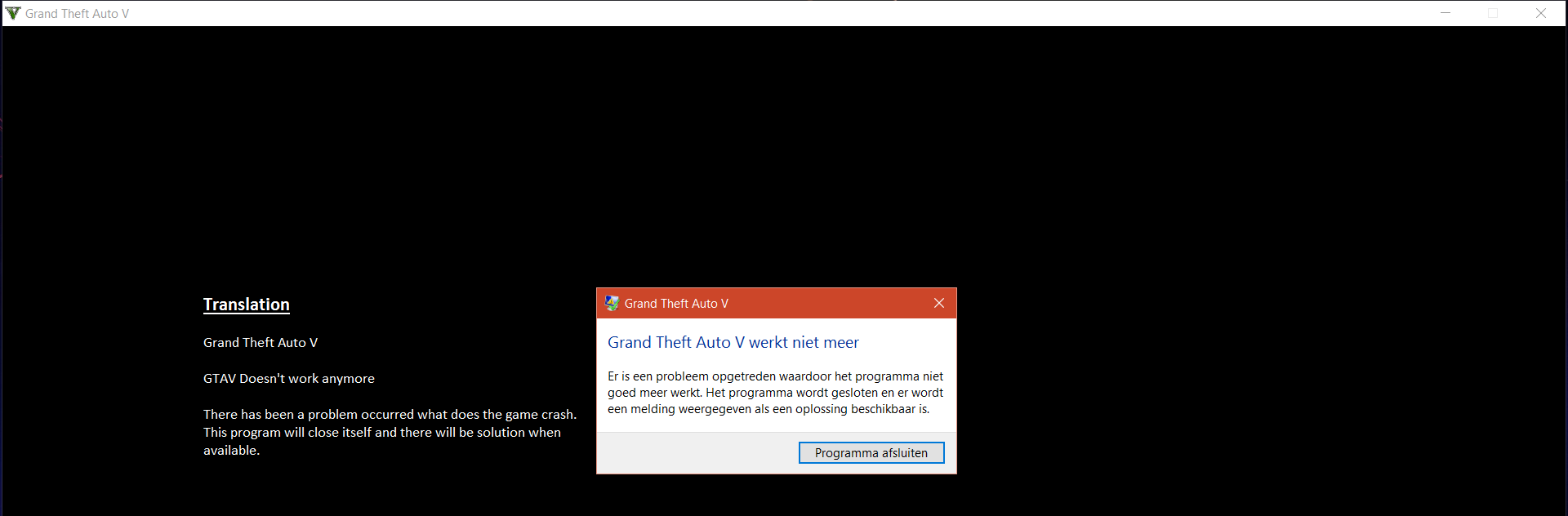This screenshot has height=516, width=1568.
Task: Click the dialog title text 'Grand Theft Auto V'
Action: [676, 304]
